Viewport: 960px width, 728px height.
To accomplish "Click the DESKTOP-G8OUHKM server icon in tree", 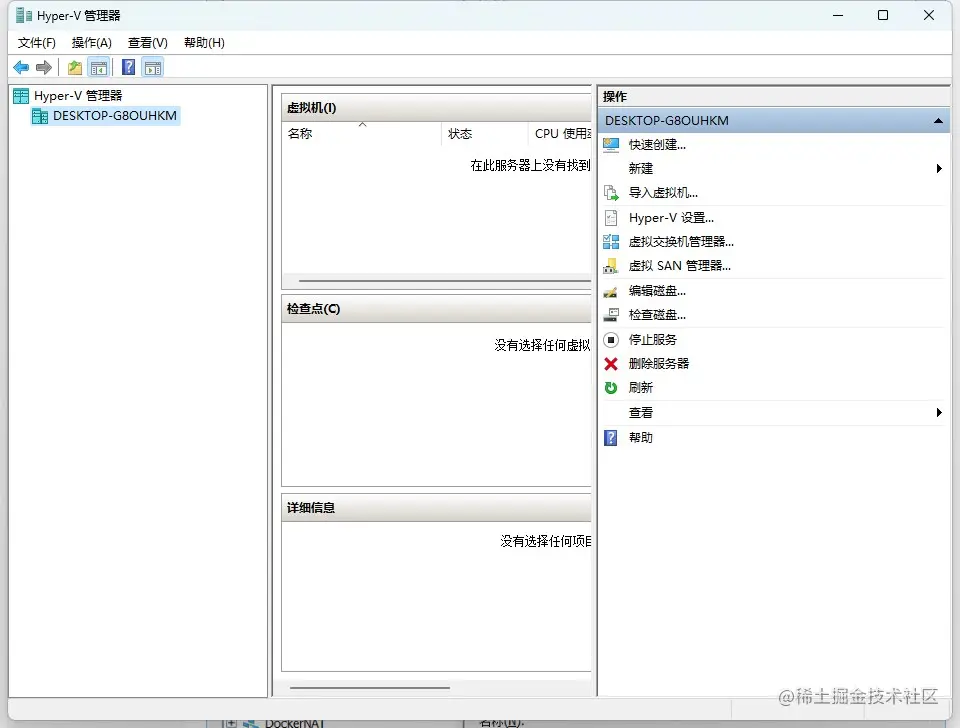I will pyautogui.click(x=40, y=116).
